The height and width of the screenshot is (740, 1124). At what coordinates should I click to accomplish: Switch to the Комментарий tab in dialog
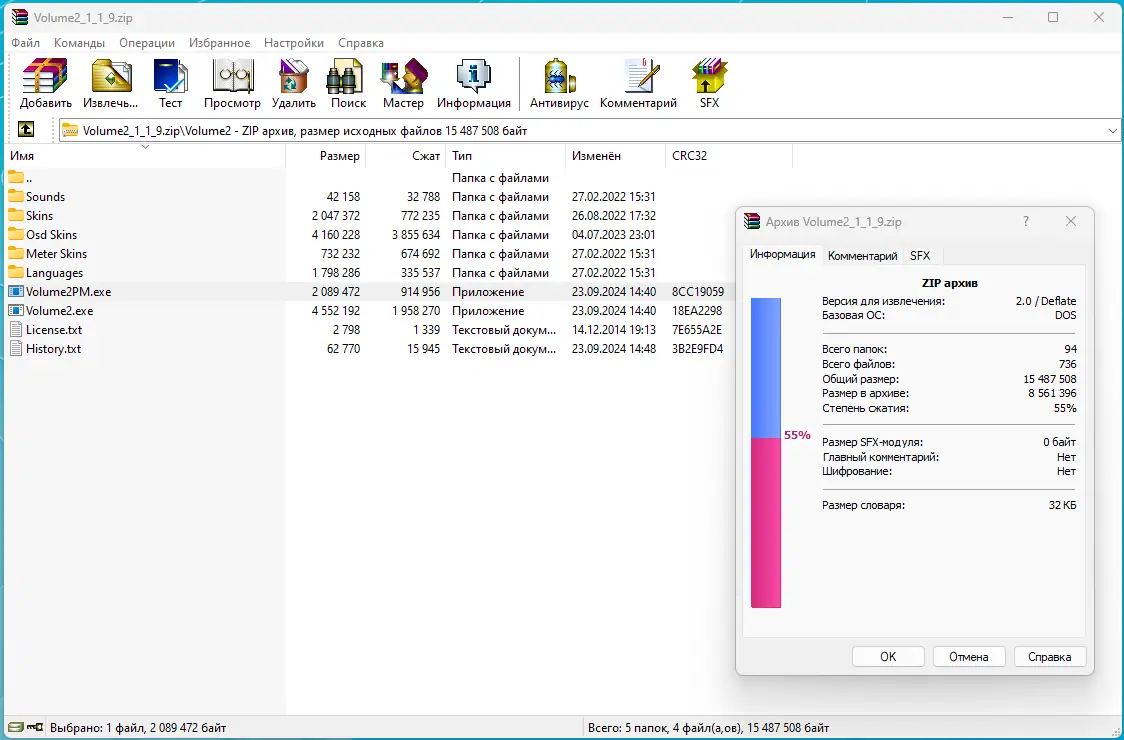point(862,255)
